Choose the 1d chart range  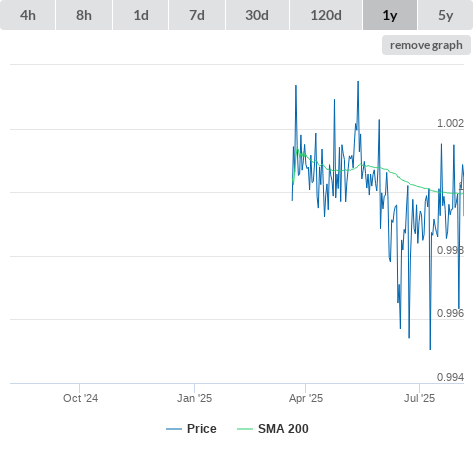[141, 15]
